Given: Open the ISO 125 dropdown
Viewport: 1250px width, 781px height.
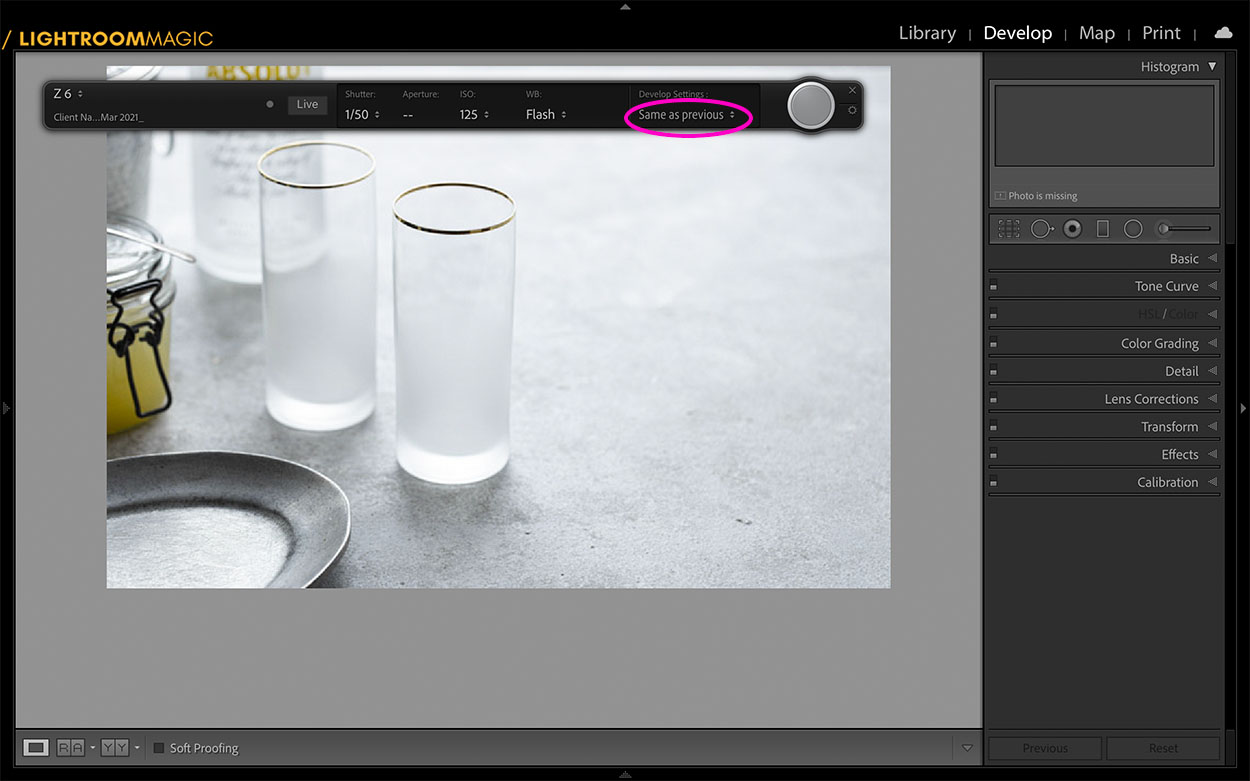Looking at the screenshot, I should tap(475, 115).
